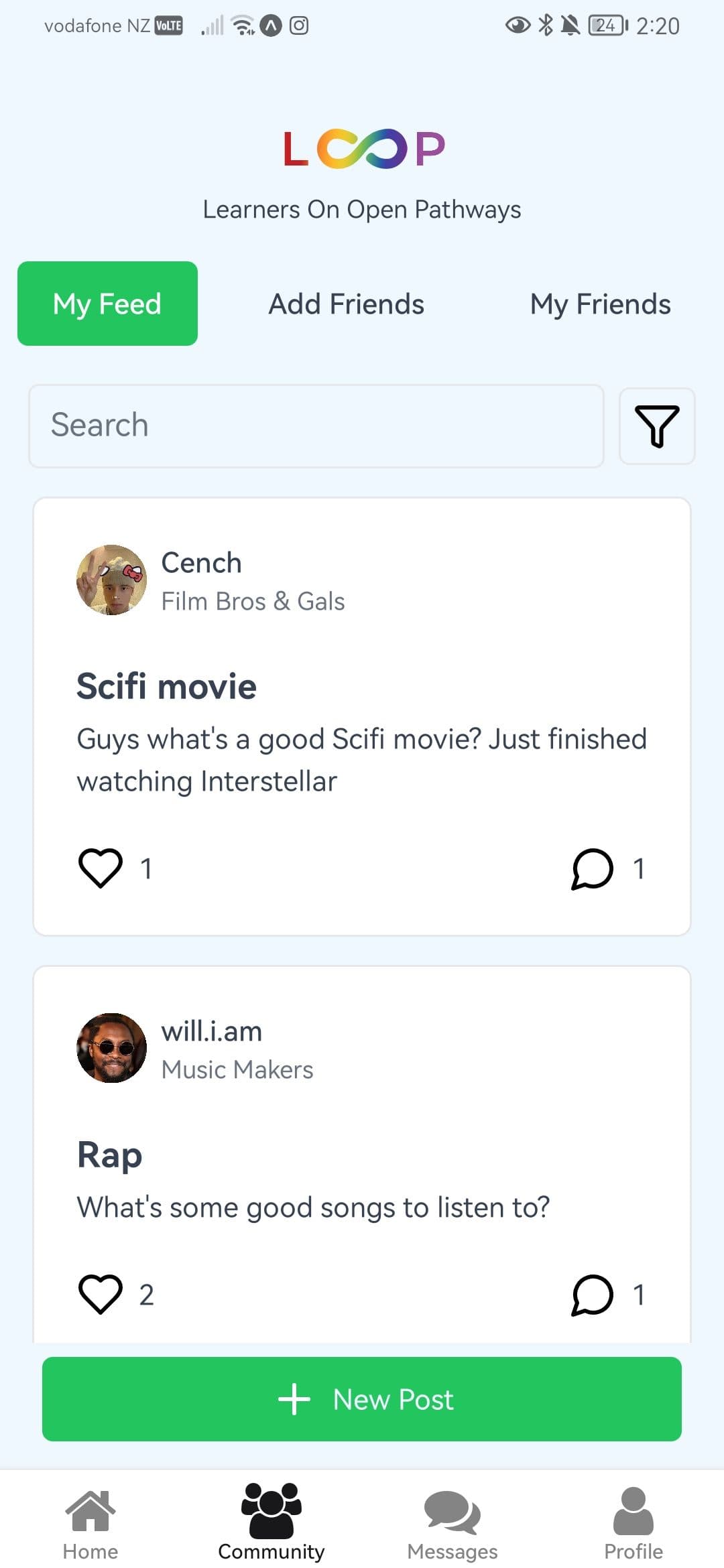Switch to the My Friends tab
Screen dimensions: 724x1568
600,304
